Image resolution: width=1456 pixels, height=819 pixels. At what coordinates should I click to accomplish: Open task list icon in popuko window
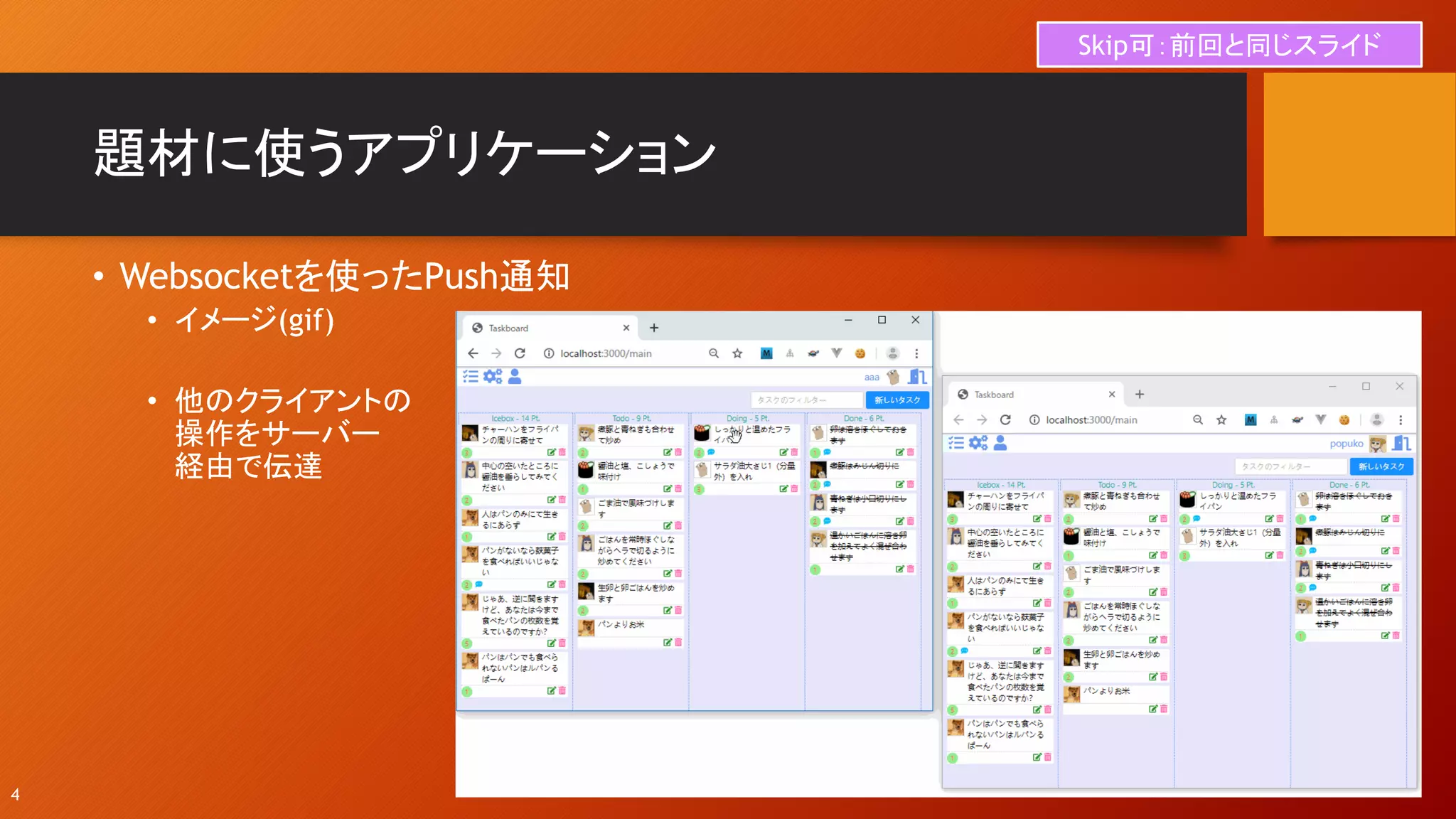pyautogui.click(x=956, y=444)
